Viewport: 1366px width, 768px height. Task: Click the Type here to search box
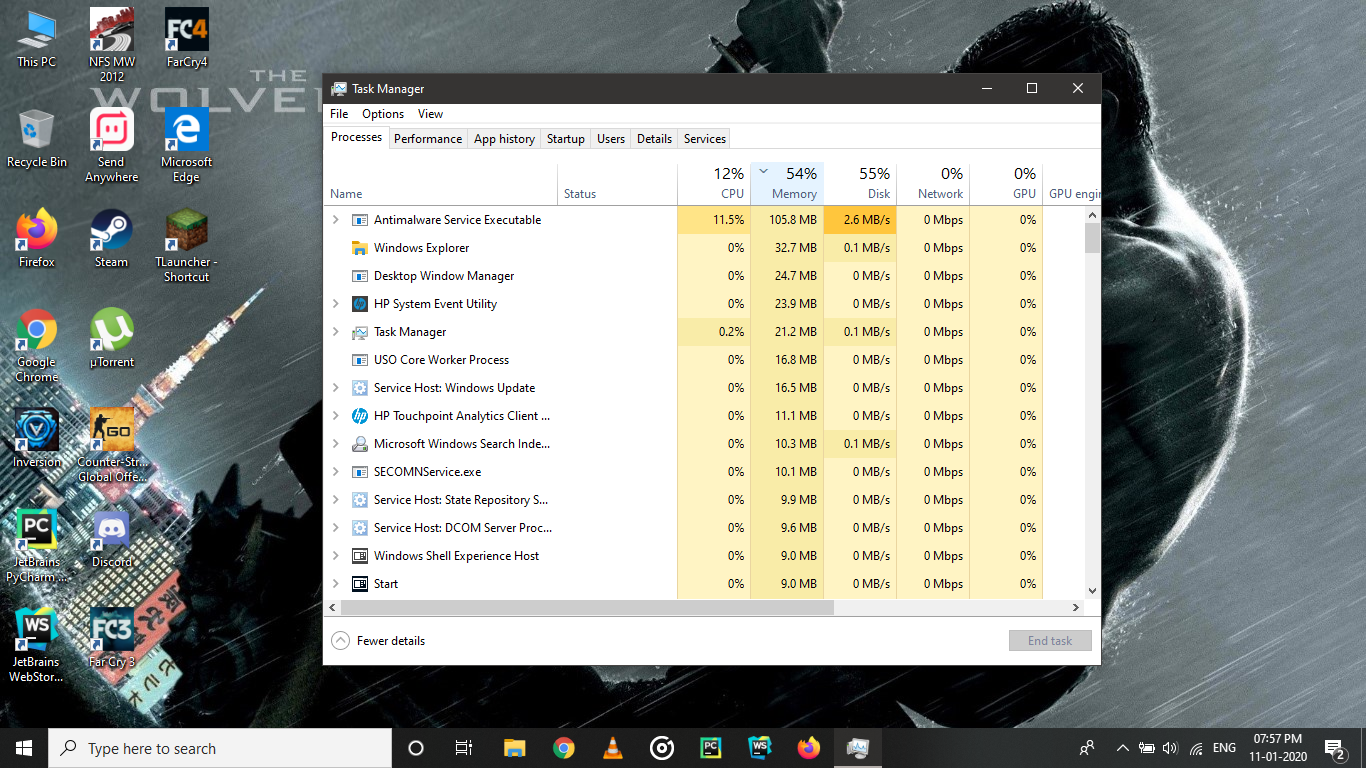pos(220,748)
